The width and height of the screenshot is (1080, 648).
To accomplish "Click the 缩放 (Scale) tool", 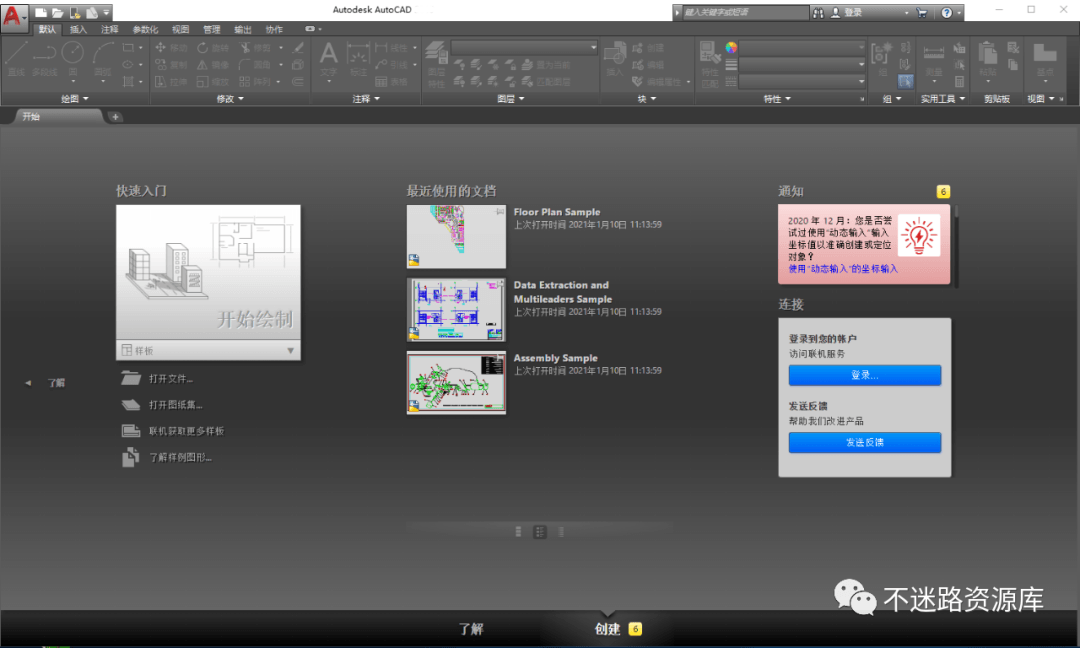I will (x=212, y=82).
